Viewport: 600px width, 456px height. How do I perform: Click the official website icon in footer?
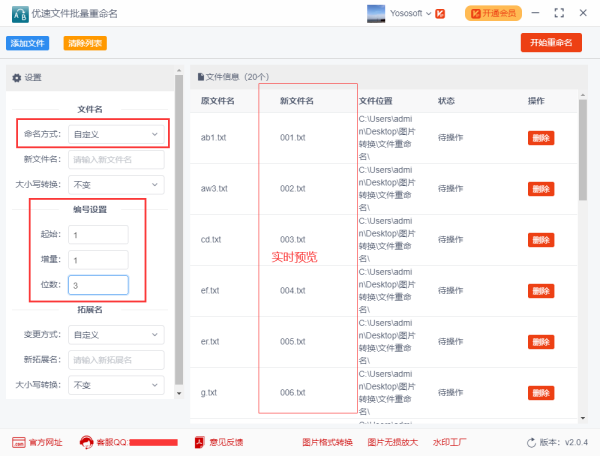coord(19,442)
